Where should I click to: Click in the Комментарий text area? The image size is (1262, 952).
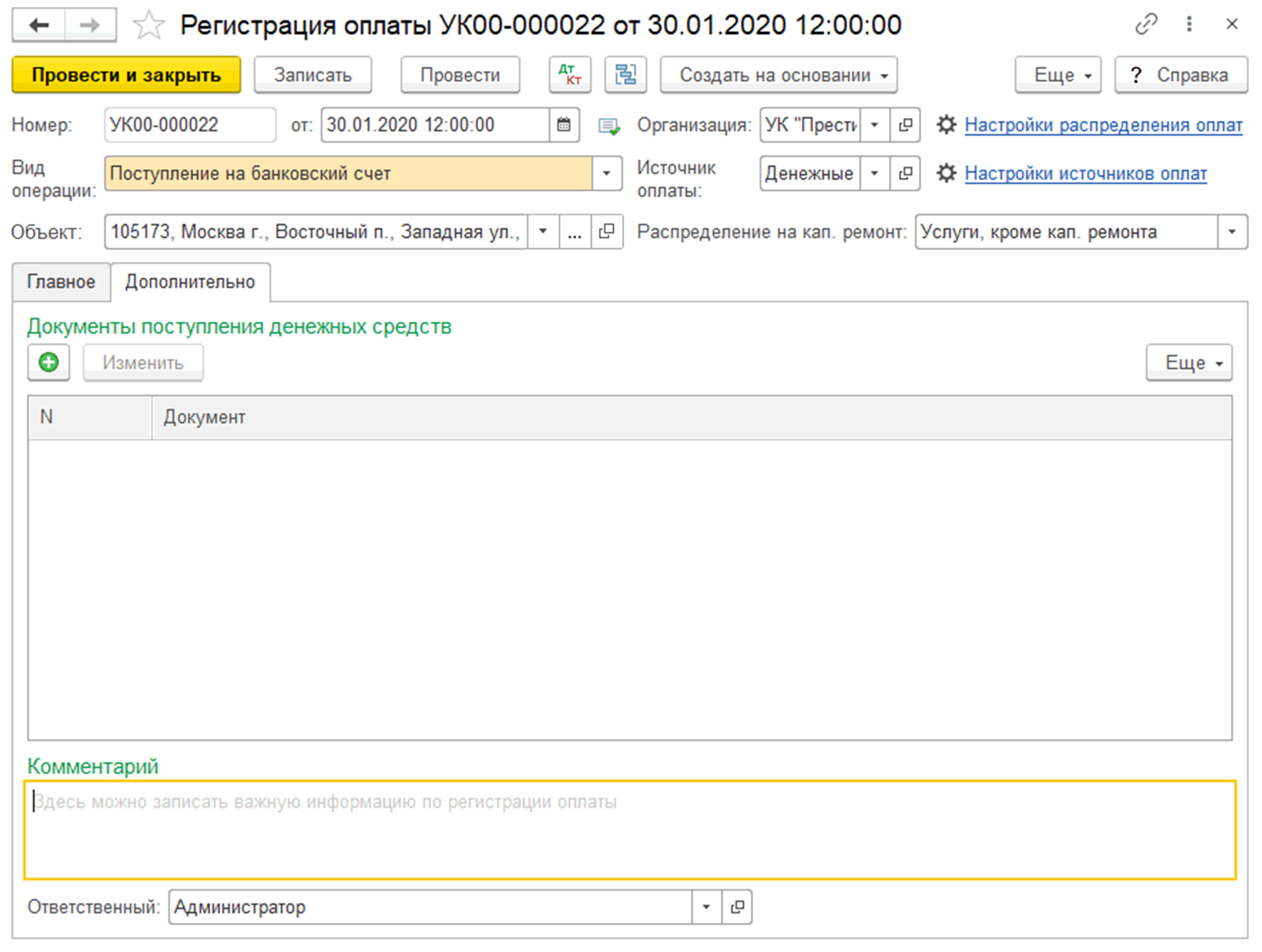pos(630,830)
